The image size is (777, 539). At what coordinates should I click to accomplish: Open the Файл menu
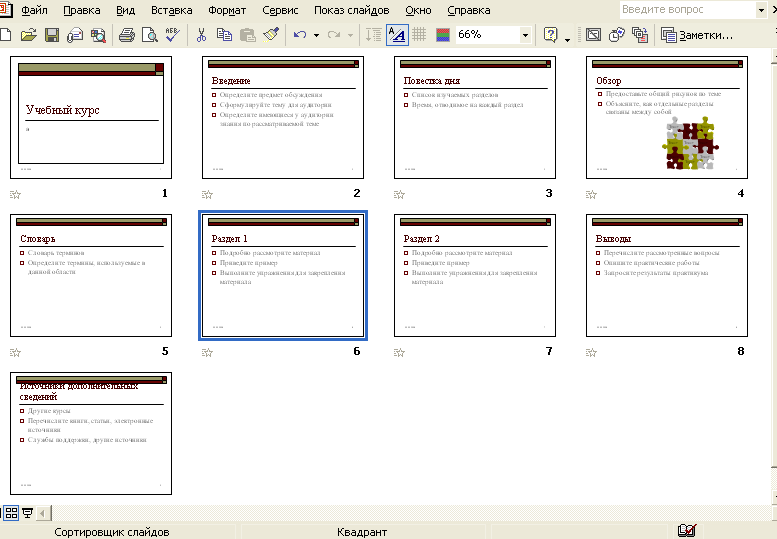(34, 10)
